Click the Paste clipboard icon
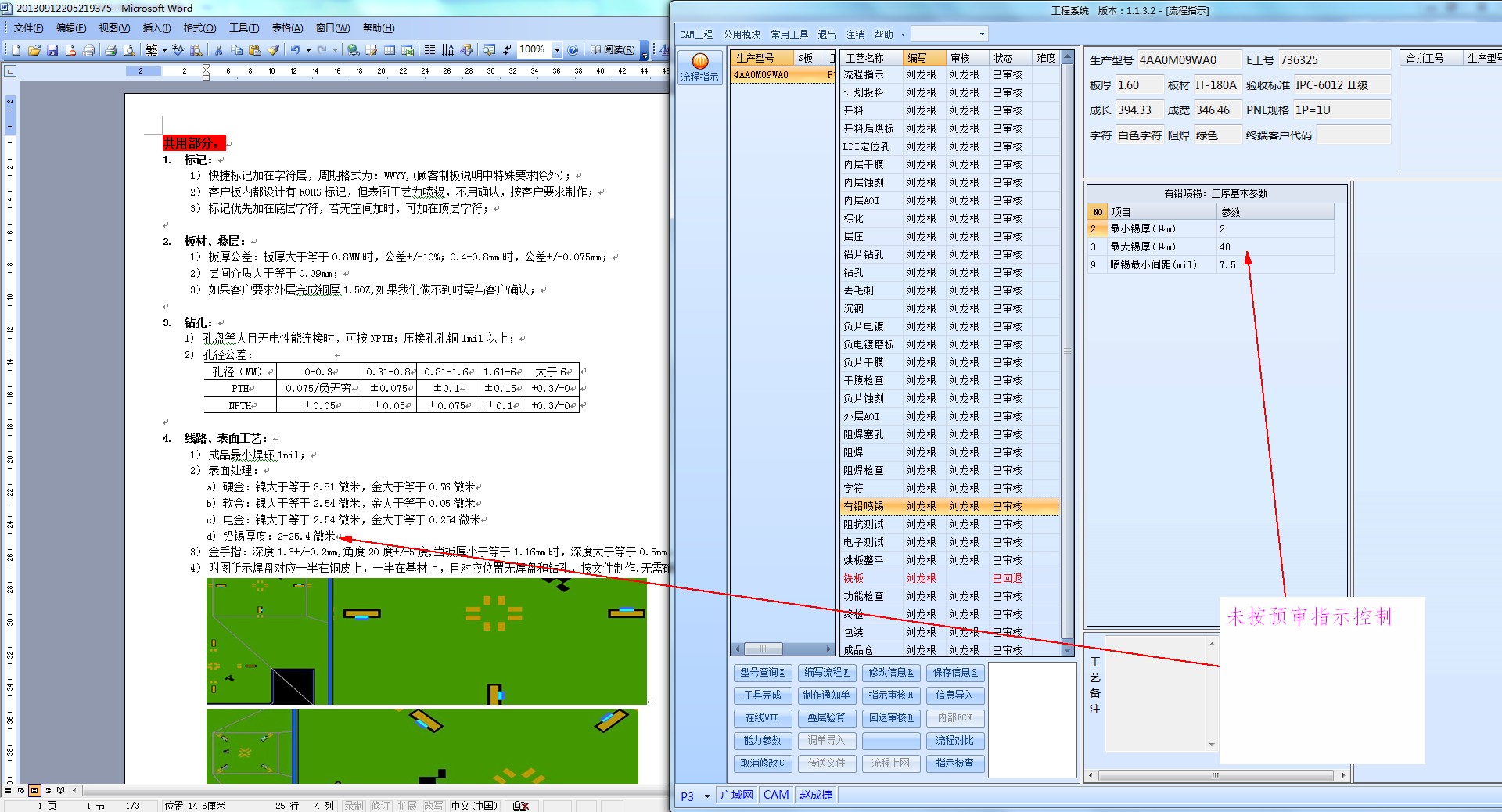This screenshot has height=812, width=1502. [x=255, y=50]
